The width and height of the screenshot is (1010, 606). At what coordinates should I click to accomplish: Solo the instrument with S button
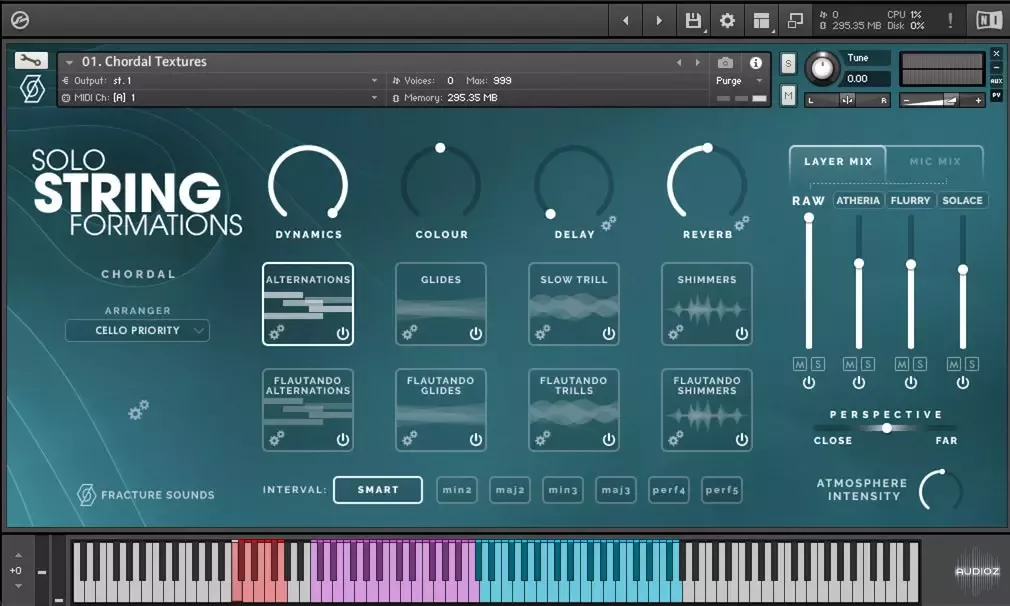pos(788,64)
